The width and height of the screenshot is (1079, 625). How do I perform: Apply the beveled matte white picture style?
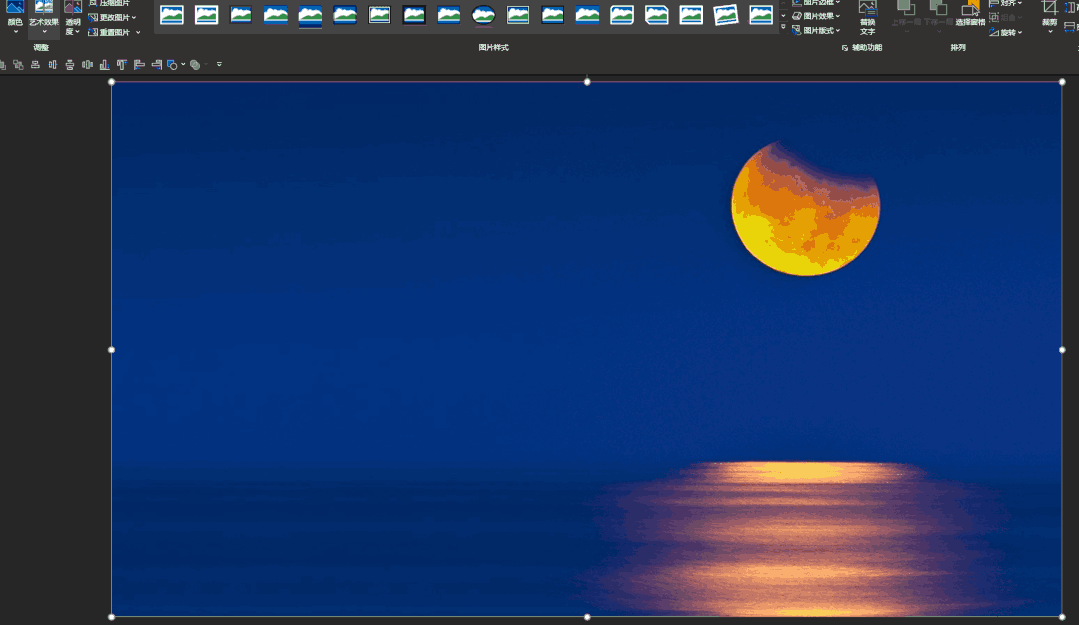click(206, 14)
